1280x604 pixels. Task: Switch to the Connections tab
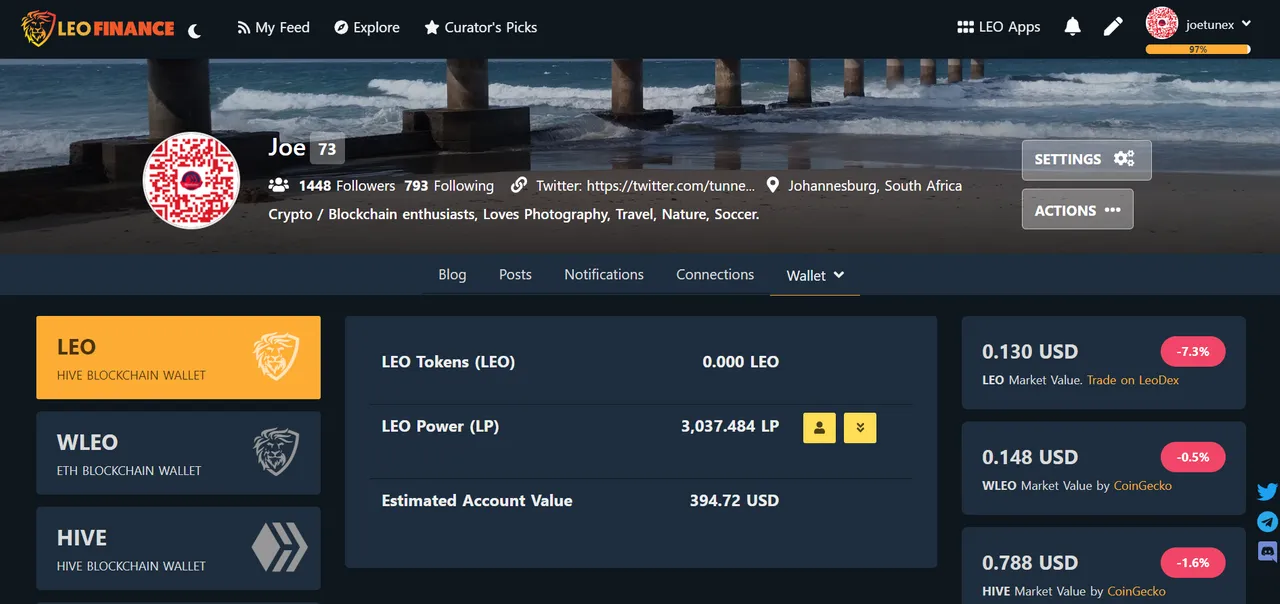point(715,274)
